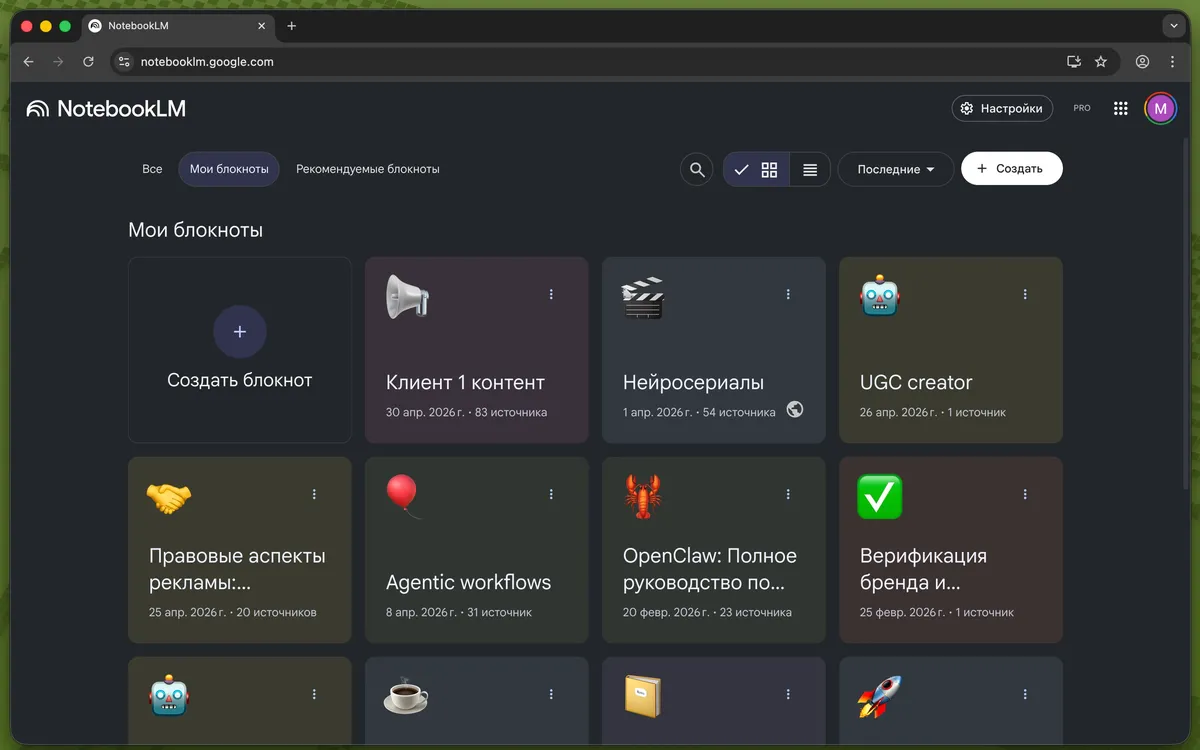Click the Мои блокноты section heading
The width and height of the screenshot is (1200, 750).
[x=195, y=230]
